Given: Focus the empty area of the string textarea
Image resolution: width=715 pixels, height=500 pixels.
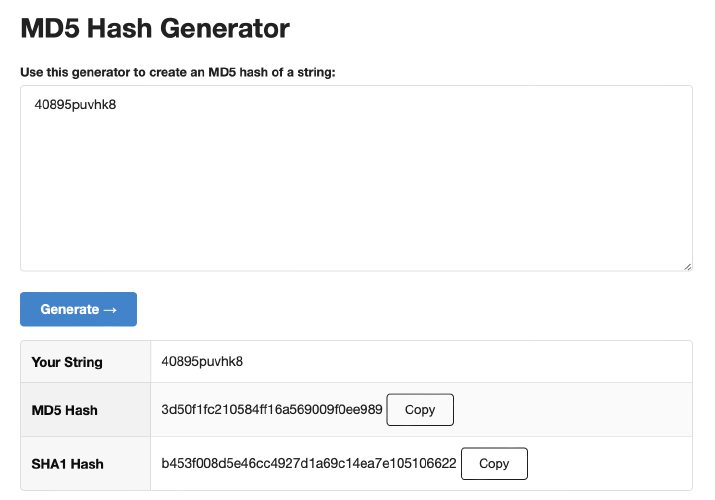Looking at the screenshot, I should click(x=356, y=191).
